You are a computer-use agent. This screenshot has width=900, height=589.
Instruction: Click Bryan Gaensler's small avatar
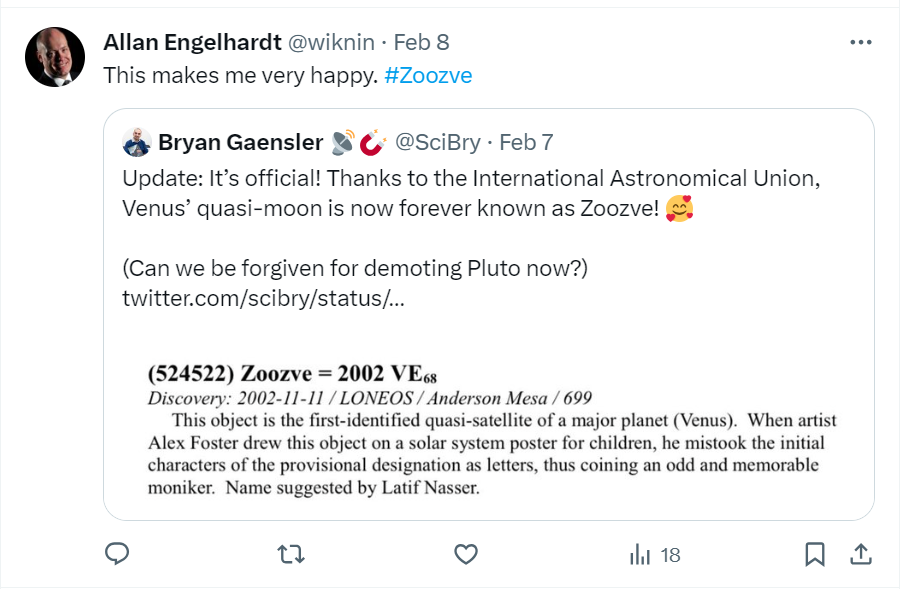pos(136,142)
